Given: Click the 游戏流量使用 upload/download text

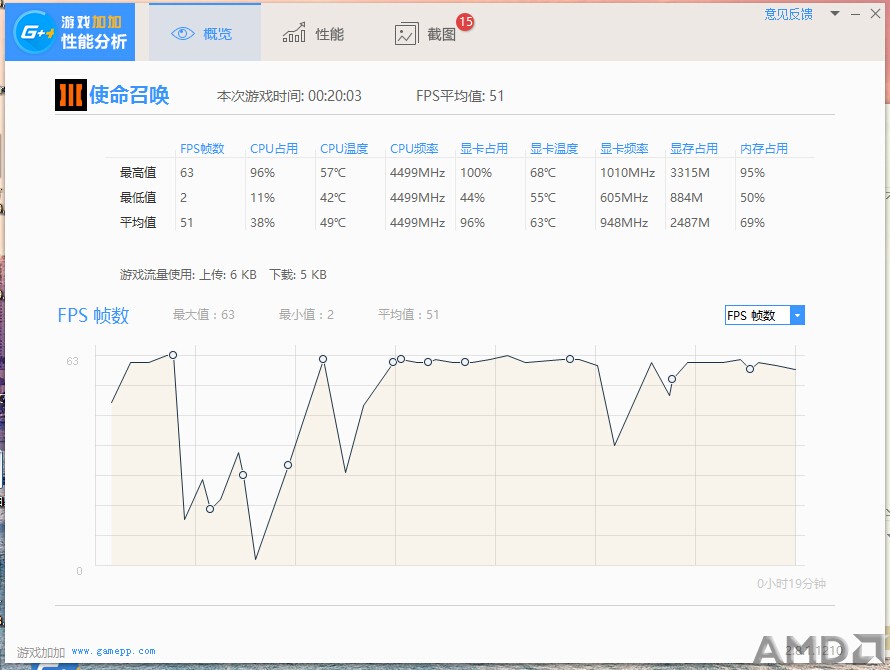Looking at the screenshot, I should click(223, 275).
